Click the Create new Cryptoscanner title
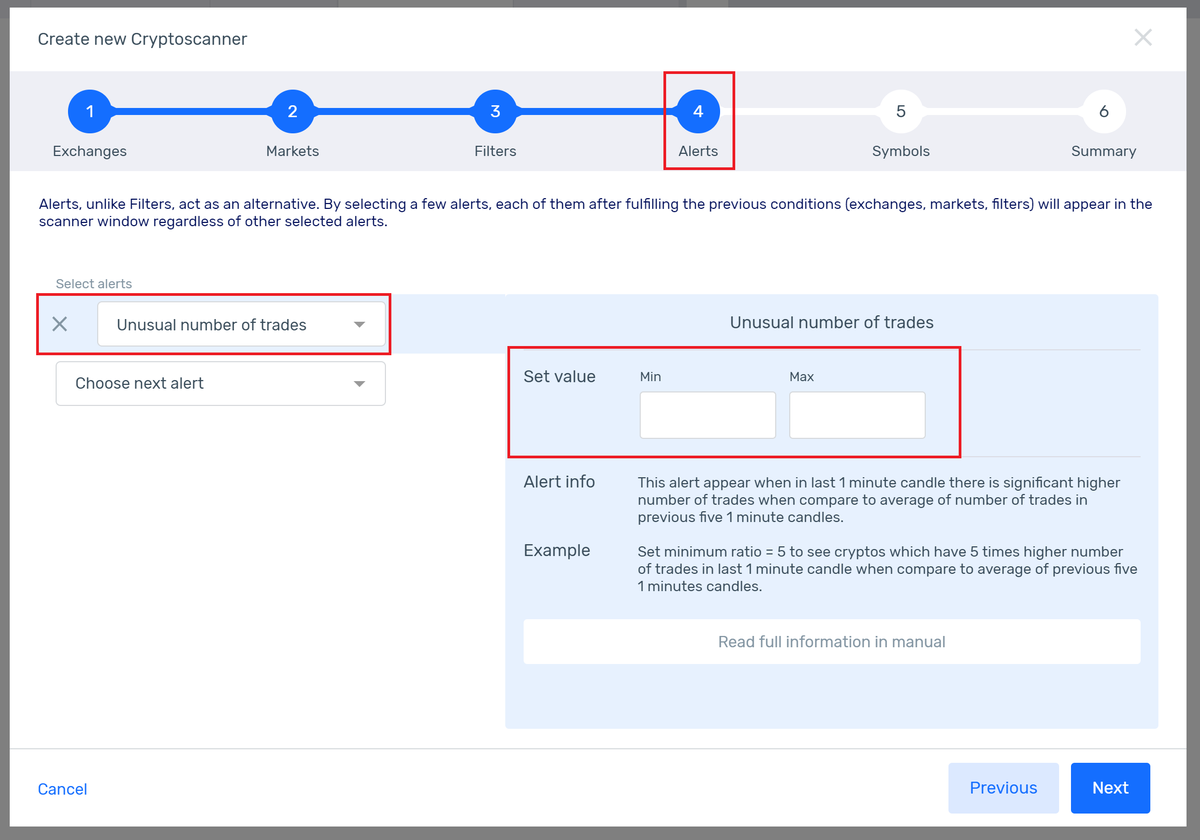Viewport: 1200px width, 840px height. coord(142,39)
